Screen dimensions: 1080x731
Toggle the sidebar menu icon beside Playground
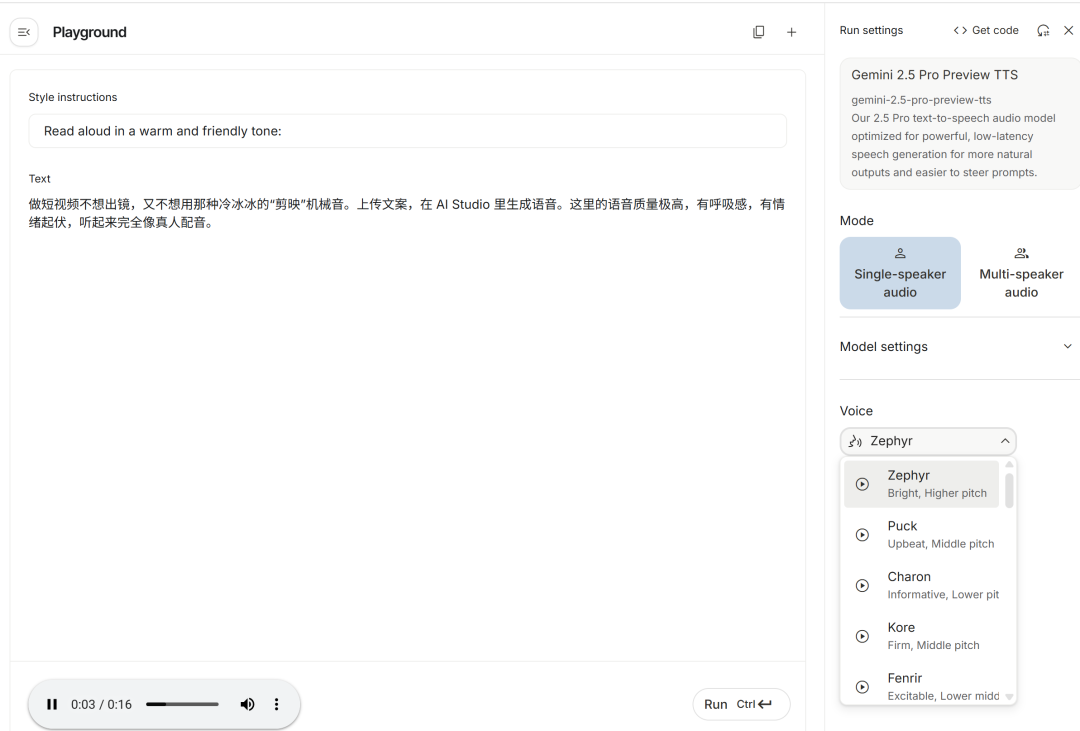coord(24,32)
